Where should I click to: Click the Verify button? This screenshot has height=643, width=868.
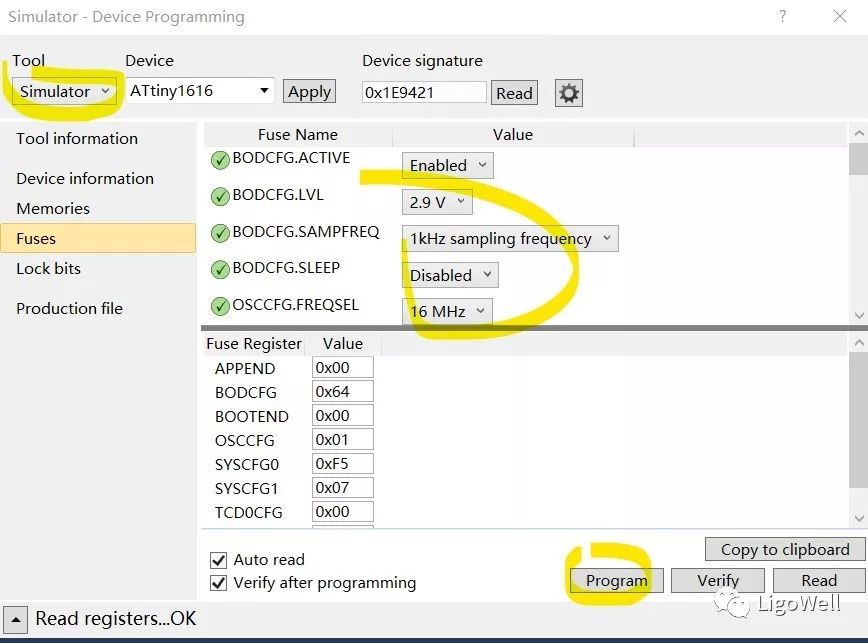tap(718, 580)
